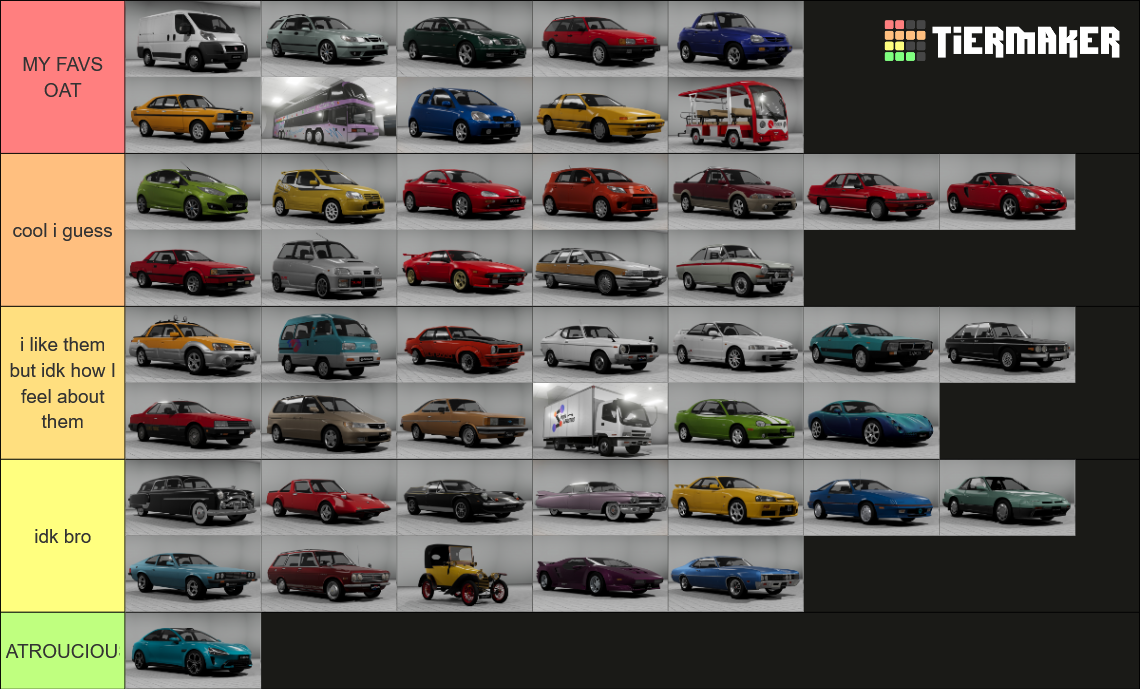Screen dimensions: 1140x689
Task: Select the 'cool i guess' tier label
Action: pos(63,230)
